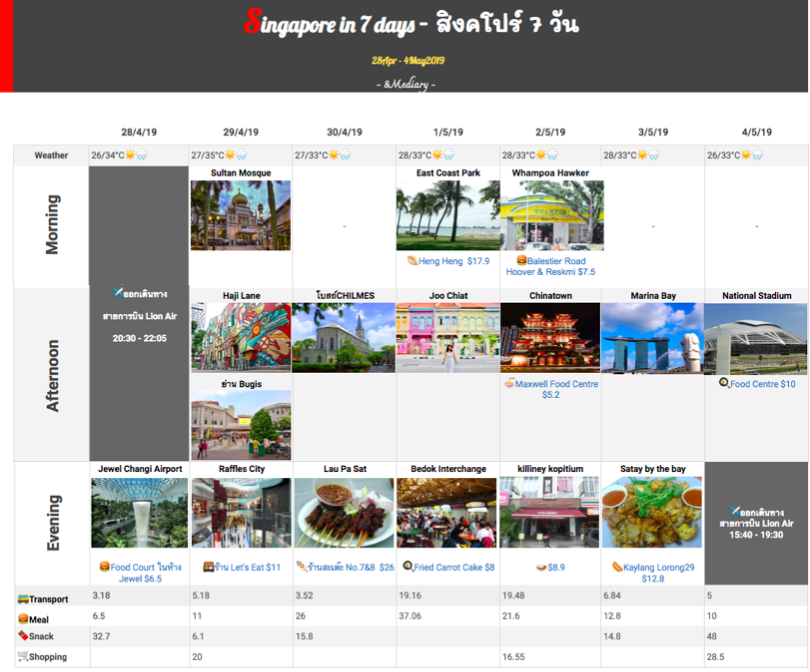
Task: Click the airplane icon in 28/4/19 flight cell
Action: pos(118,293)
